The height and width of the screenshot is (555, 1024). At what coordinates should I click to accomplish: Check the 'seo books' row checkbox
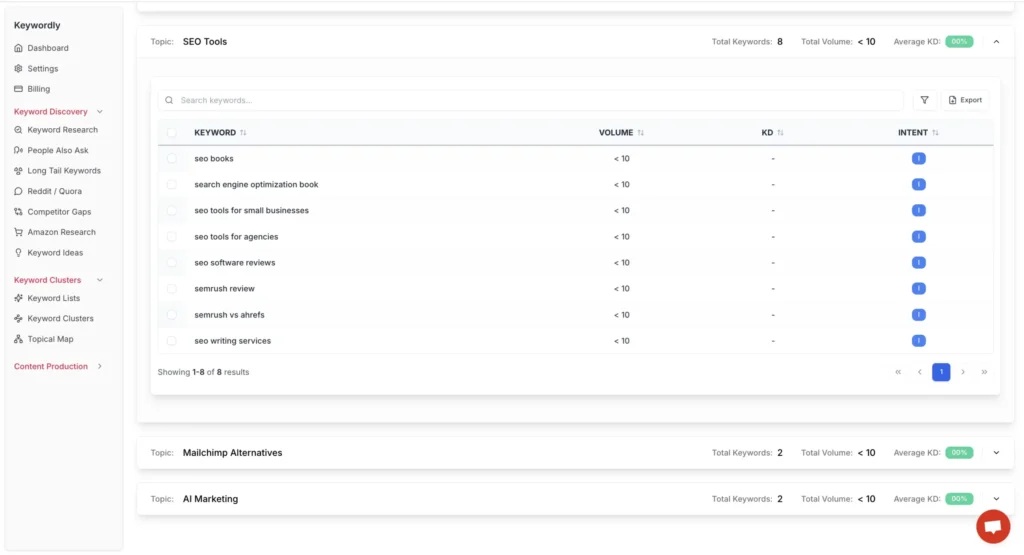[171, 159]
